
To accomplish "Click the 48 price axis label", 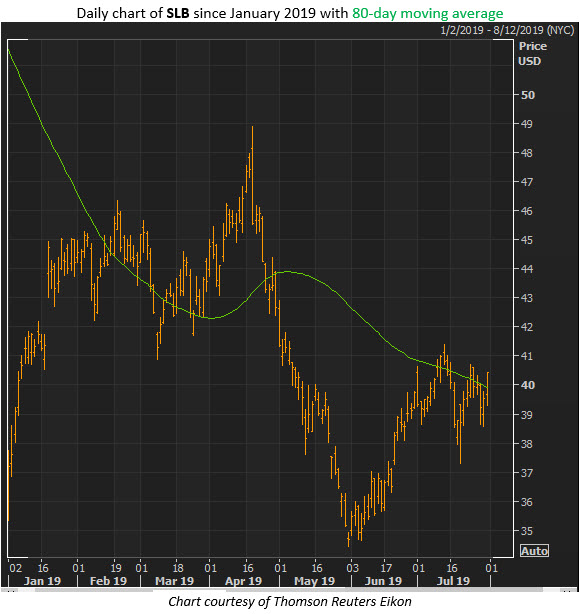I will coord(527,153).
